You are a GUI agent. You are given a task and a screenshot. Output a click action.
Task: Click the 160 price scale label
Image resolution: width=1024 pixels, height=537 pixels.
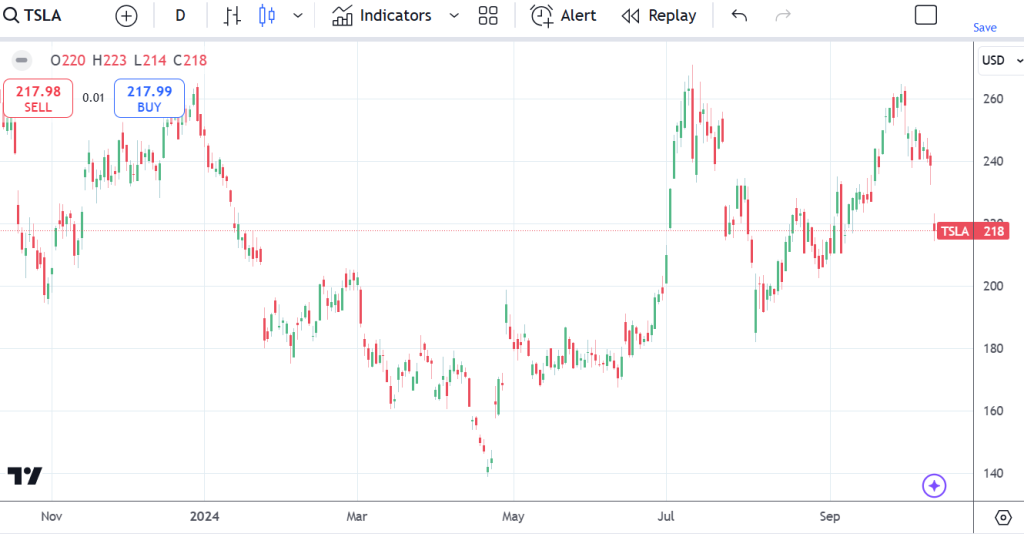point(993,411)
